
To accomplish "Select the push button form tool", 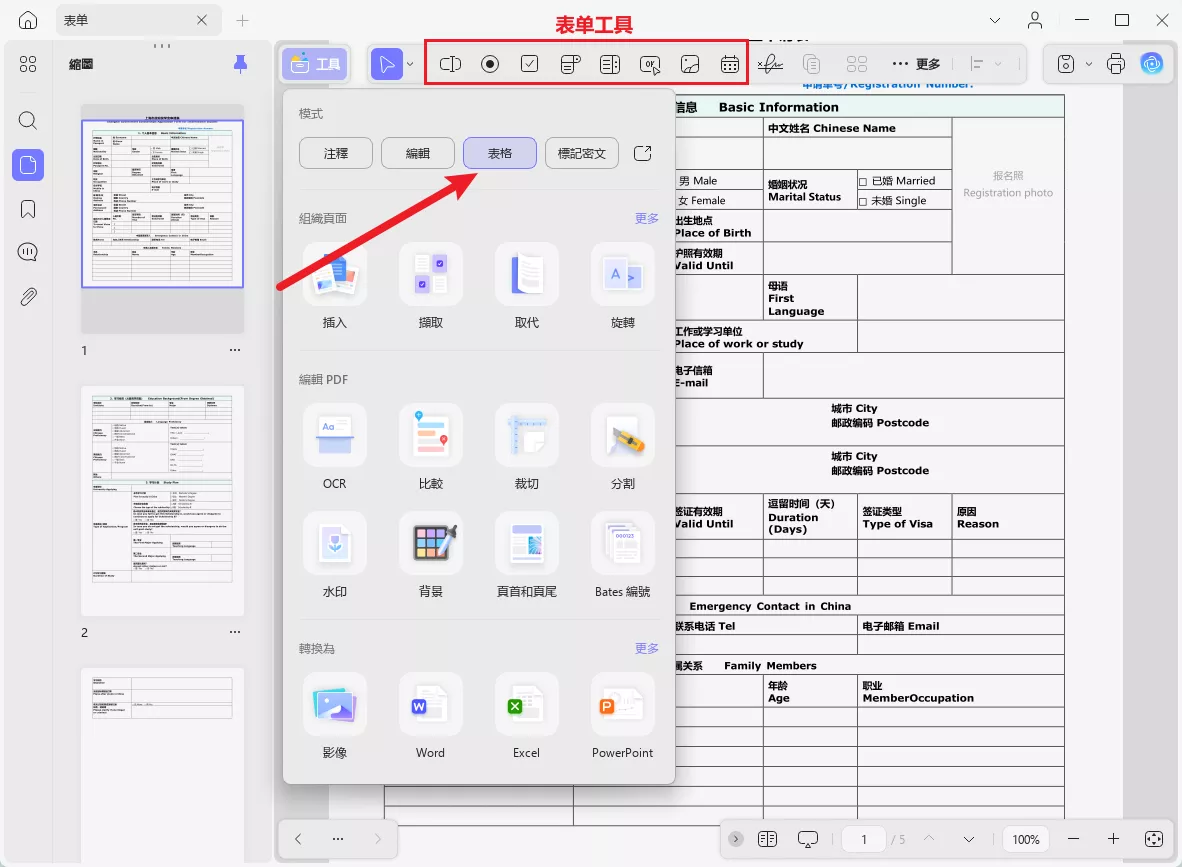I will point(650,65).
